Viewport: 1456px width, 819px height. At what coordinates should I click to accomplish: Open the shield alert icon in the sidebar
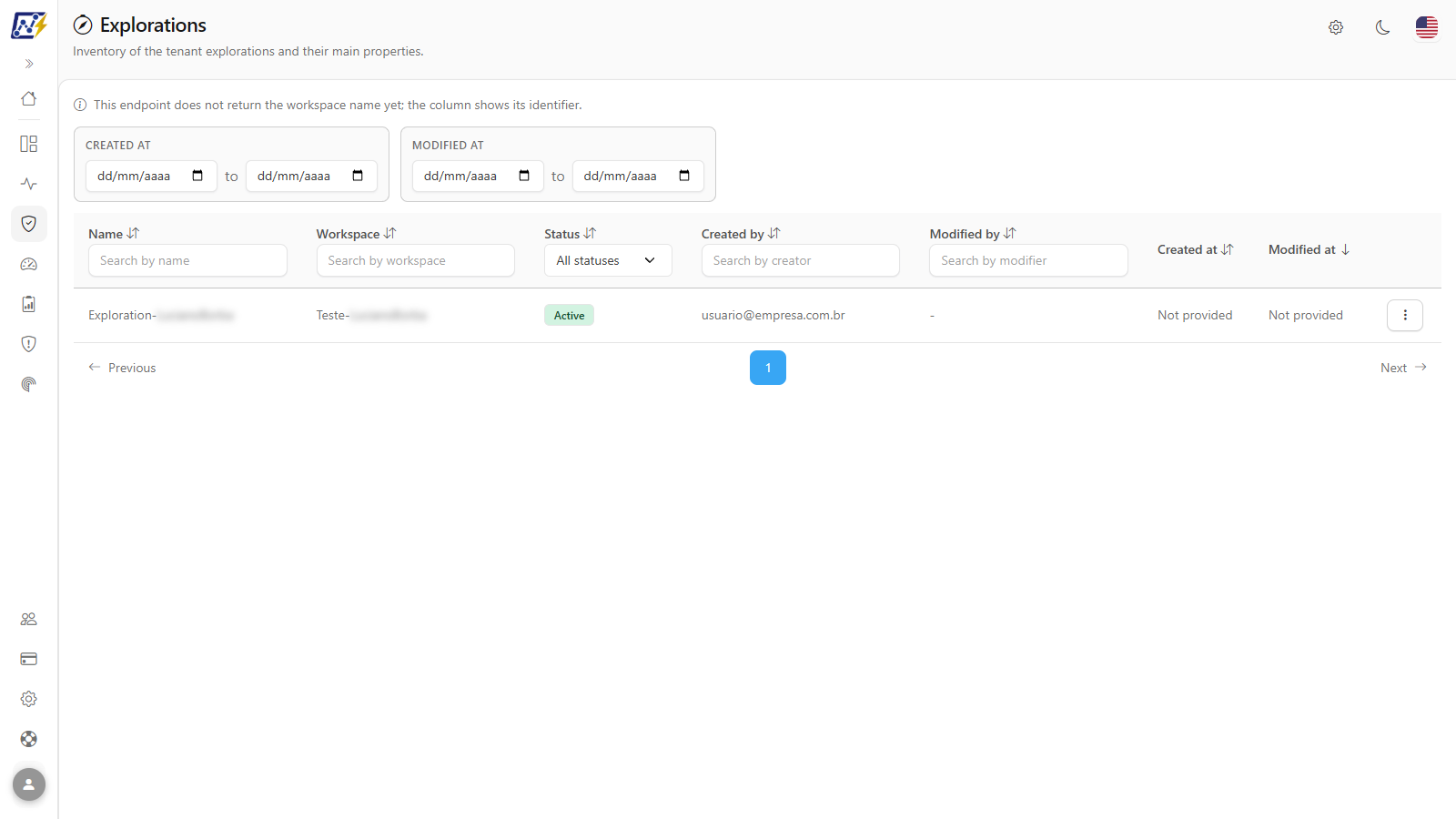tap(29, 344)
